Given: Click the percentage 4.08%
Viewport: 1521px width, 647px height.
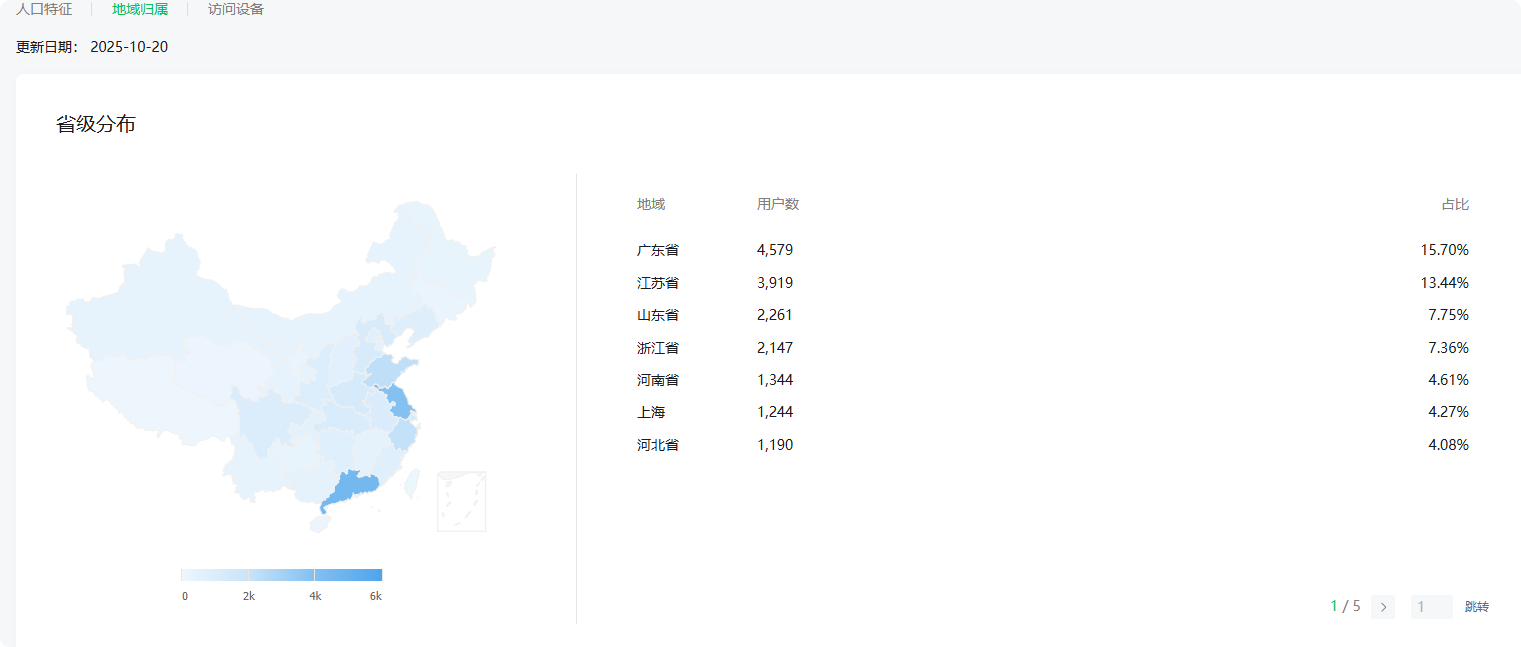Looking at the screenshot, I should (x=1449, y=445).
